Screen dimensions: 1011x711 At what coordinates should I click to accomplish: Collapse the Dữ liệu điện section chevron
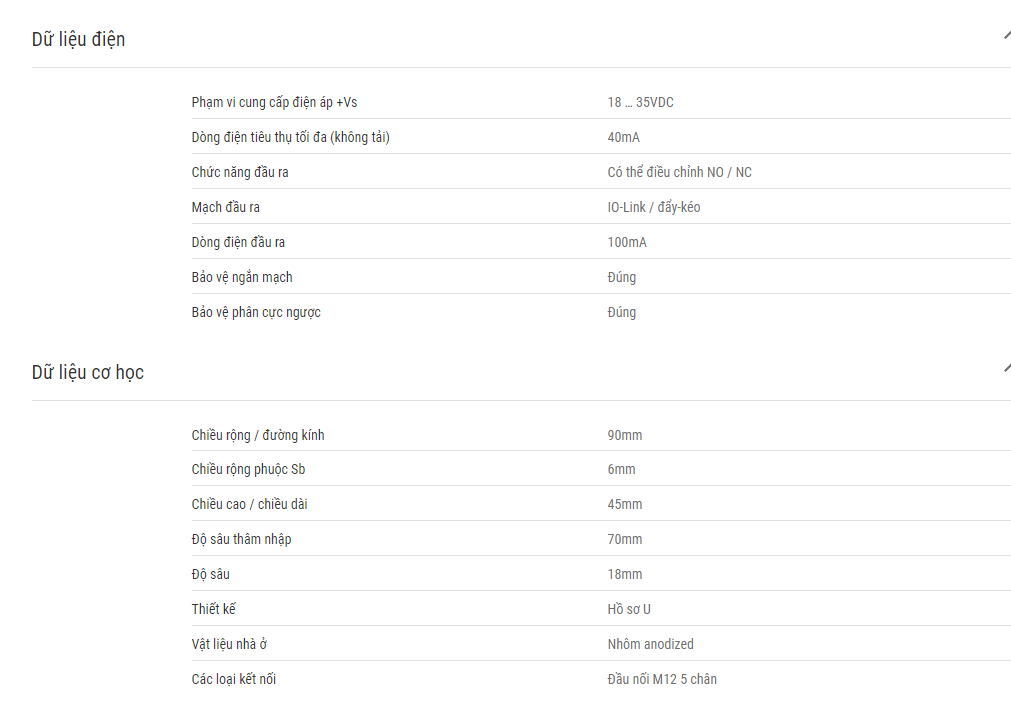[x=1006, y=35]
